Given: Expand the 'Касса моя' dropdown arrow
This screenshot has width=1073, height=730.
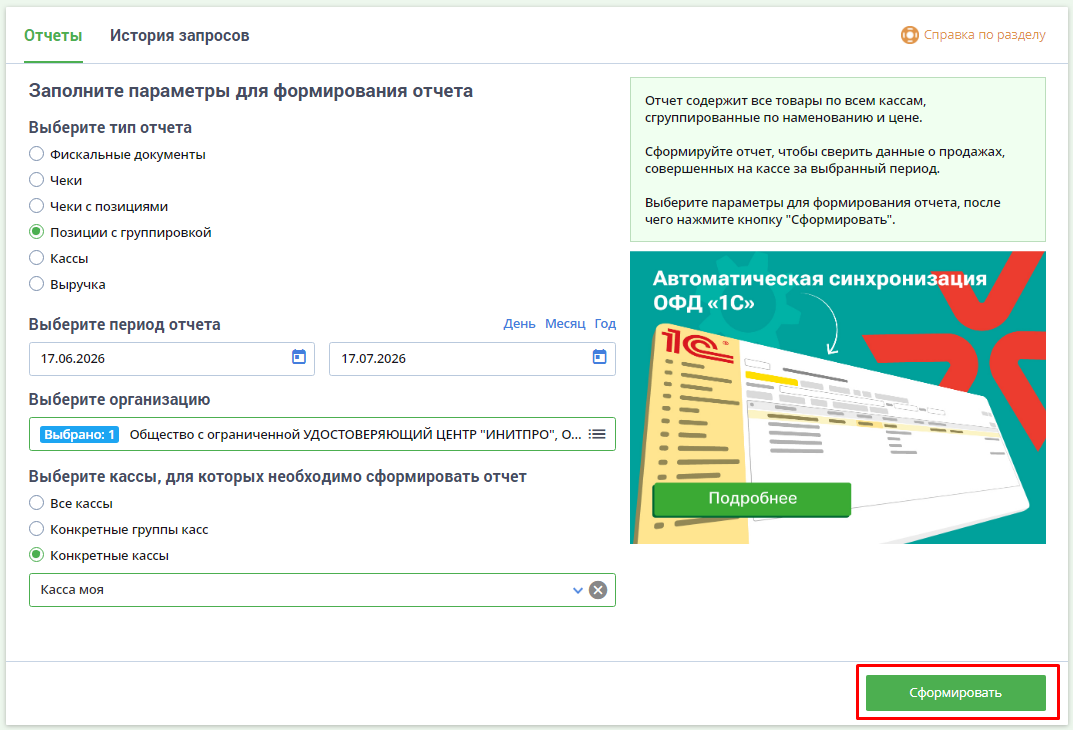Looking at the screenshot, I should point(578,590).
